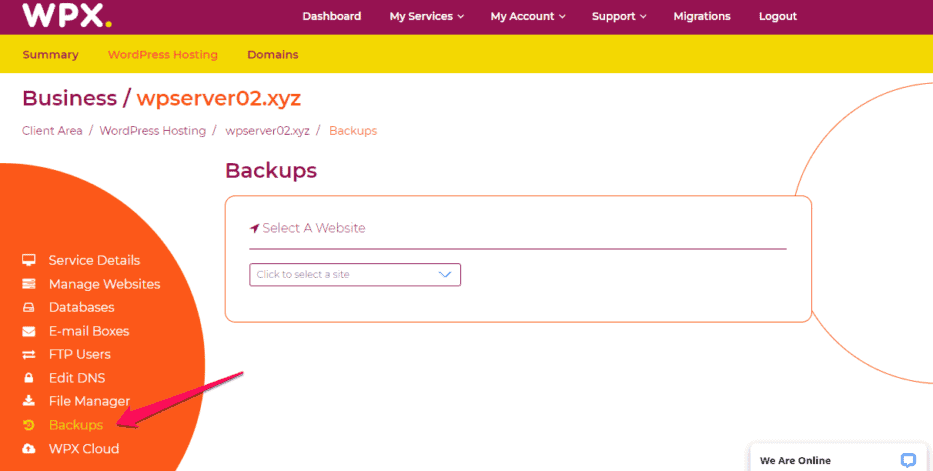Viewport: 933px width, 471px height.
Task: Switch to the Domains tab
Action: (x=273, y=55)
